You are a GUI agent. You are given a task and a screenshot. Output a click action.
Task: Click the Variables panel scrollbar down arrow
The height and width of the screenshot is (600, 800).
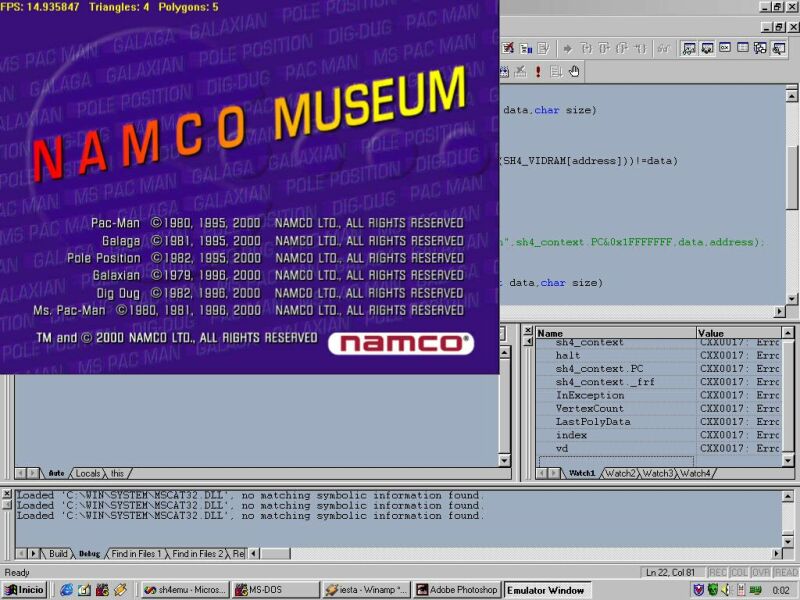pos(504,461)
